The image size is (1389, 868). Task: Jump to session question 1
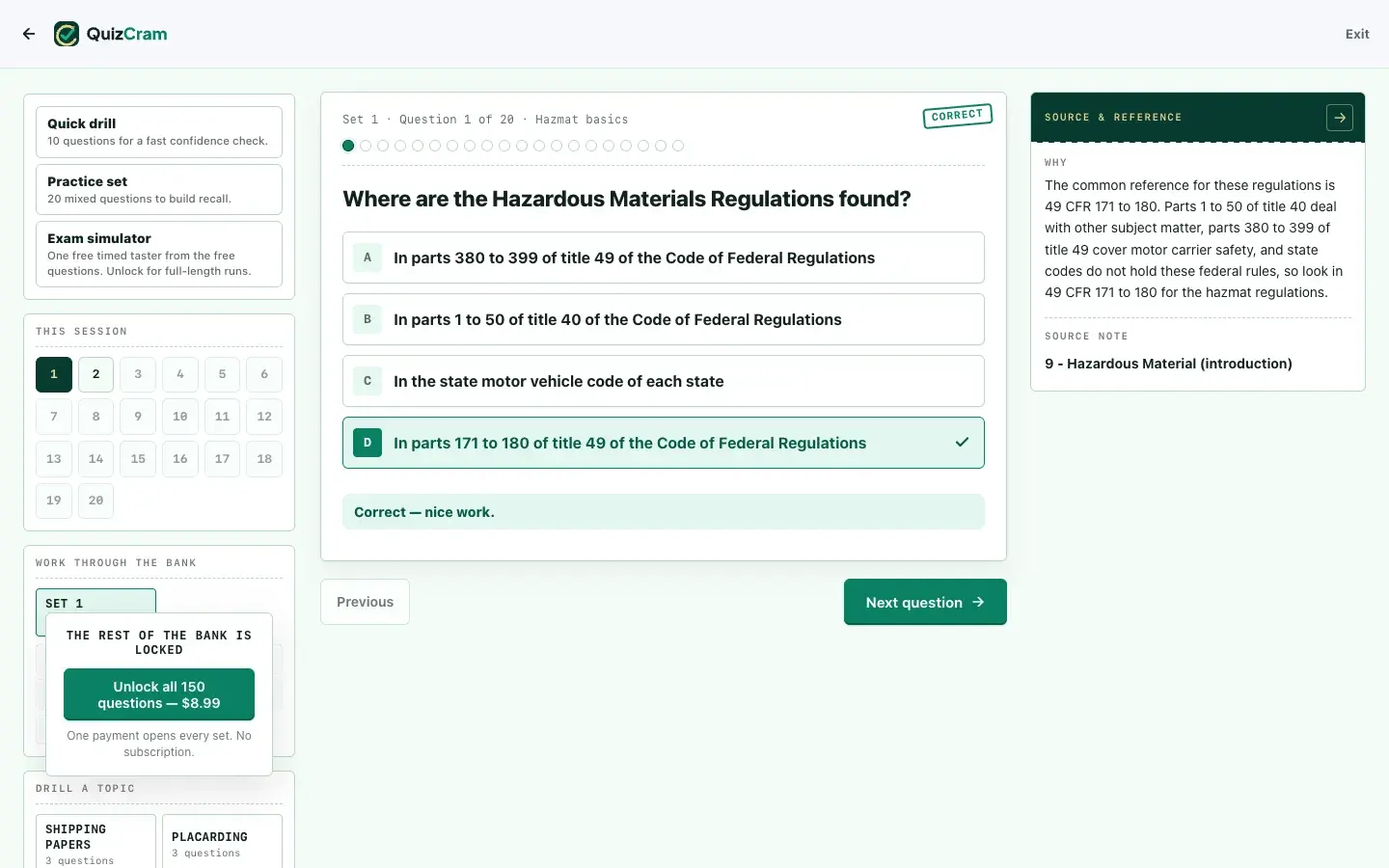(54, 374)
